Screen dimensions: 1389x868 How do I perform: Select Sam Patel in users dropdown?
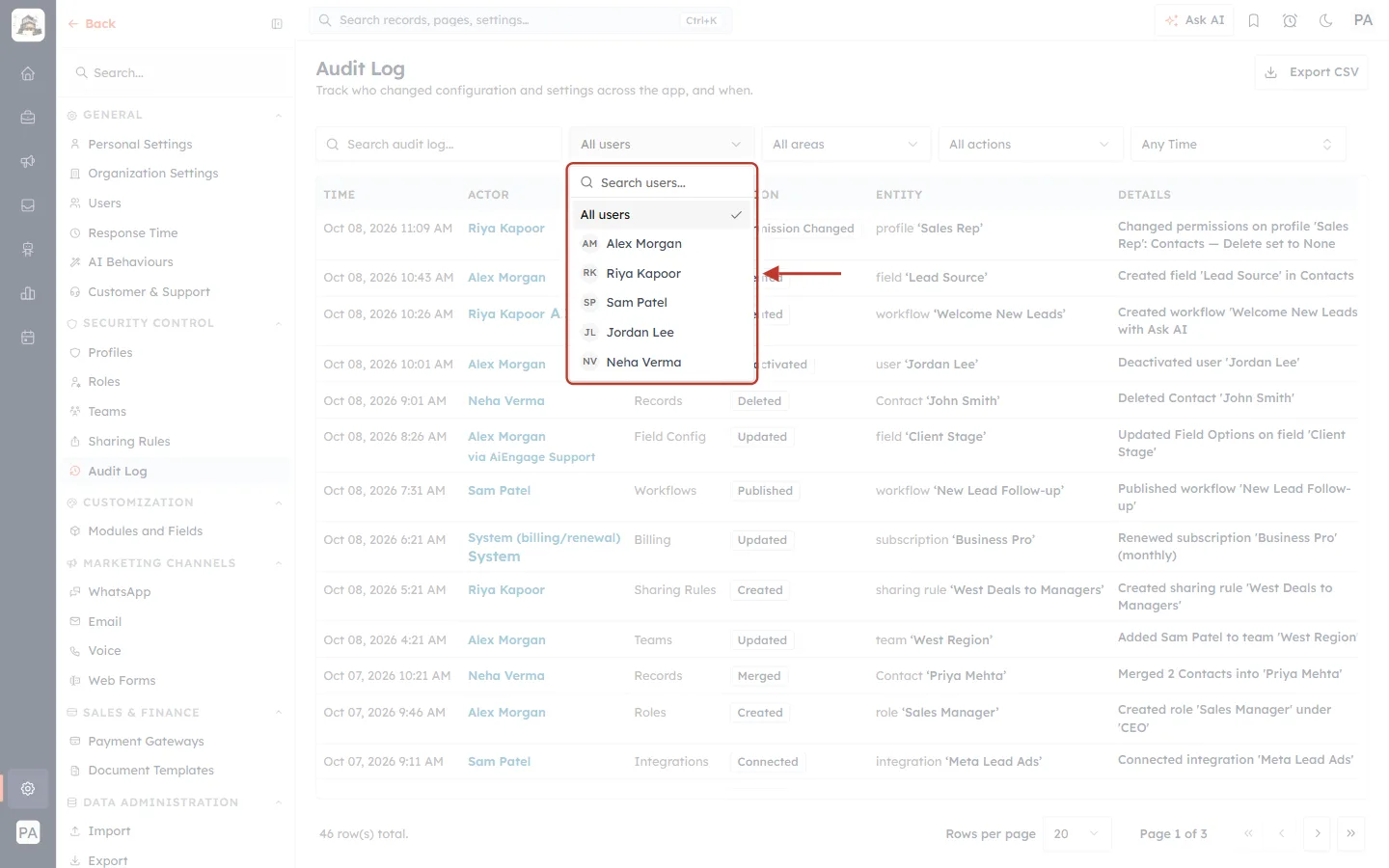point(662,303)
